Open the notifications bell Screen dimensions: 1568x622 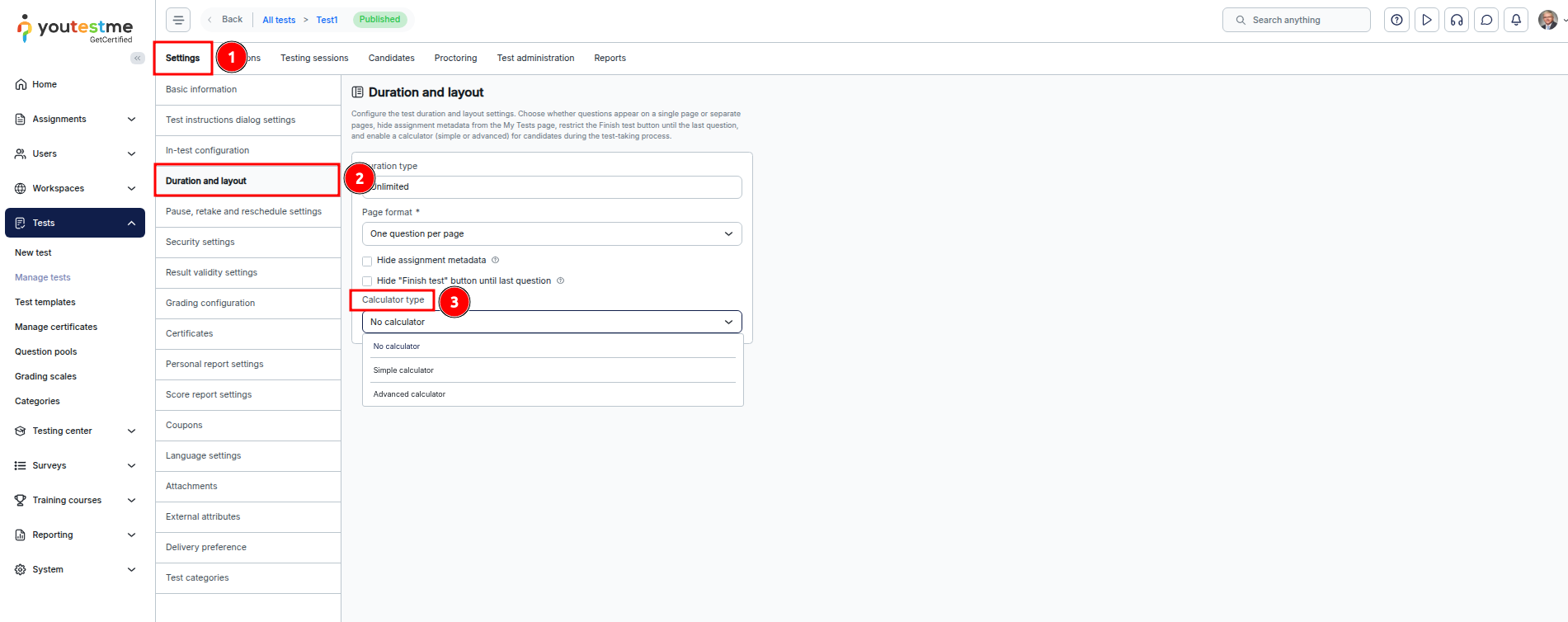1516,20
